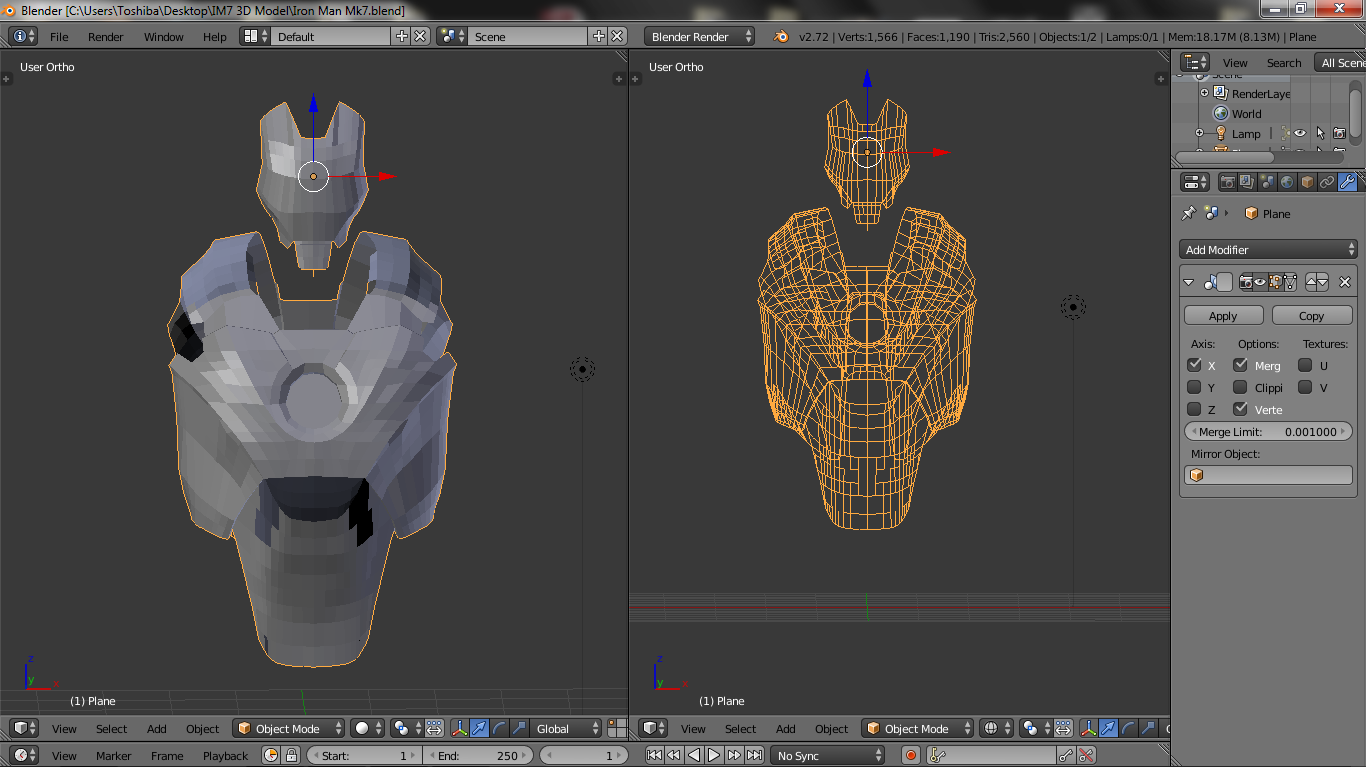Open the Global transform orientation dropdown
The height and width of the screenshot is (767, 1366).
(566, 728)
